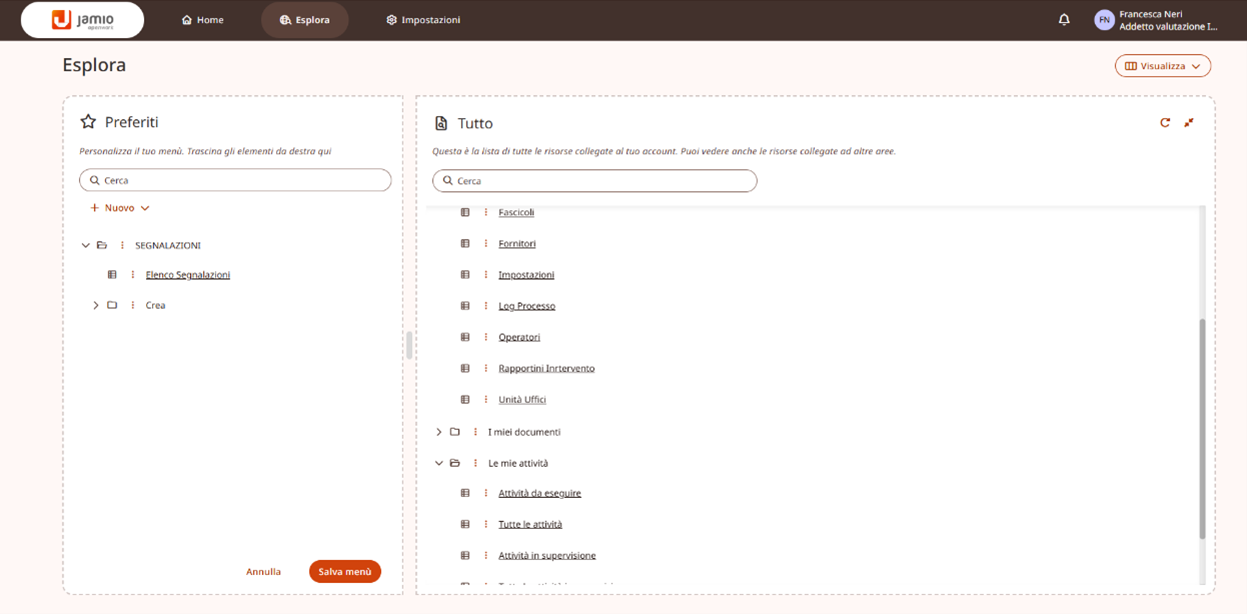Open the Rapportini Intervento link
Viewport: 1247px width, 614px height.
(547, 368)
